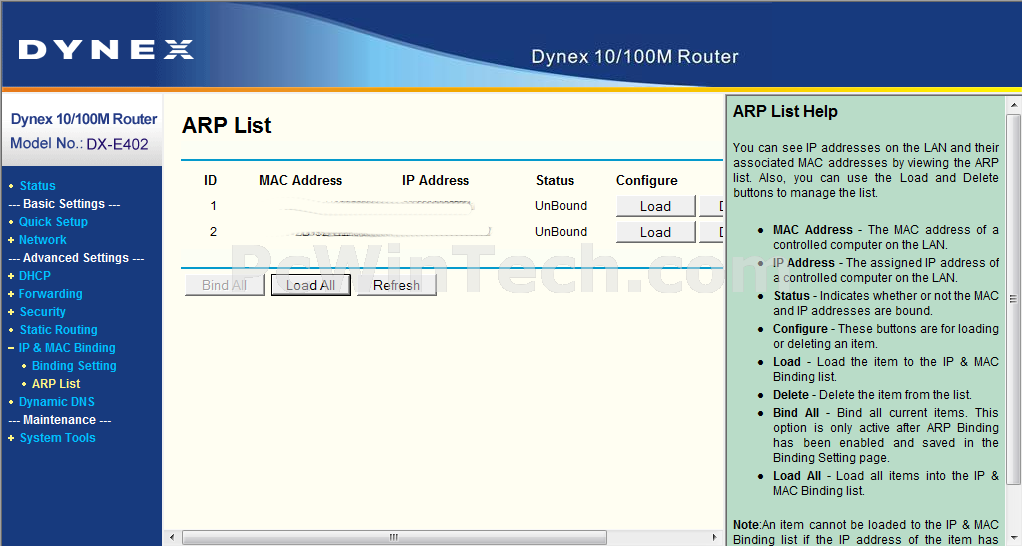Click help panel scrollbar up arrow

coord(1014,104)
